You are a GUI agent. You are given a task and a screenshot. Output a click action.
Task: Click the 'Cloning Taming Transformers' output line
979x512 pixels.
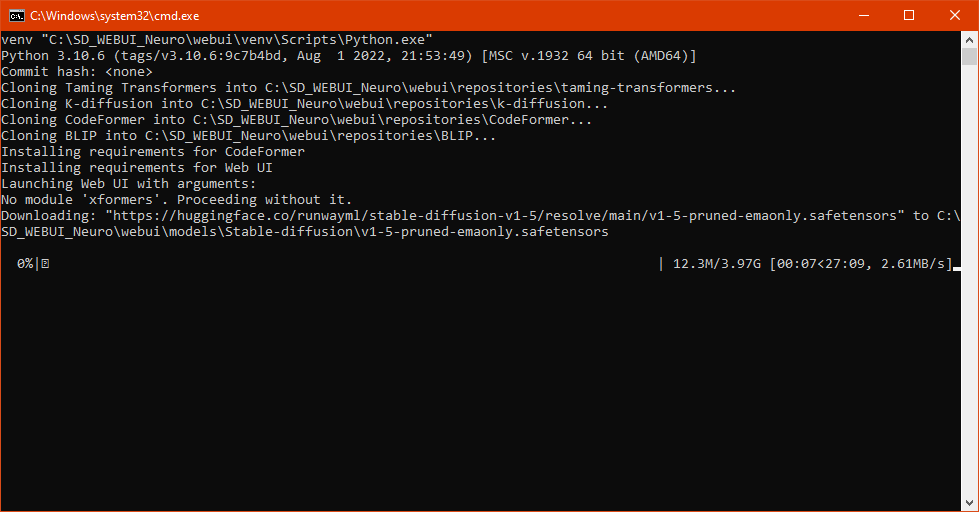click(369, 88)
